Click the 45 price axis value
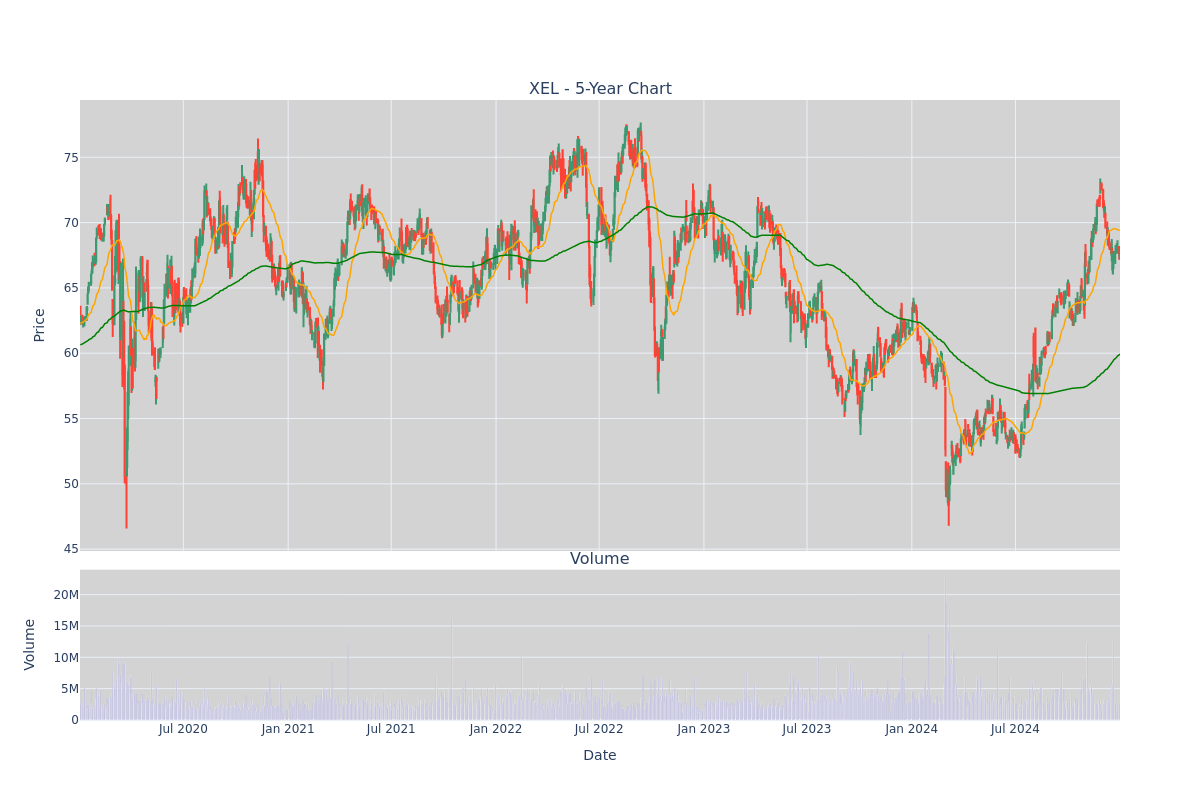 click(x=71, y=549)
